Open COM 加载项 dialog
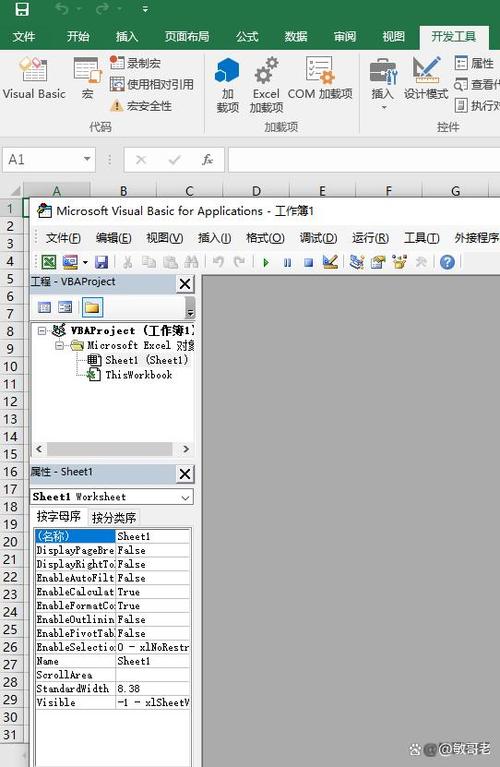500x767 pixels. [320, 78]
